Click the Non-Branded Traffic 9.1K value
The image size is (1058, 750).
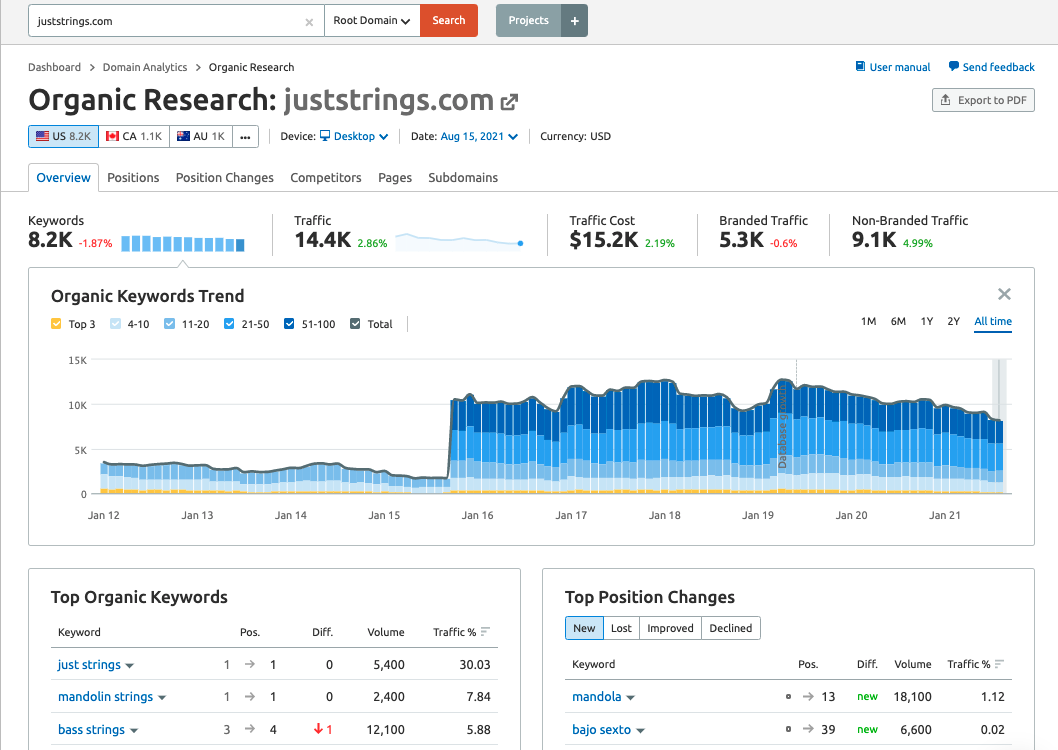pyautogui.click(x=874, y=239)
